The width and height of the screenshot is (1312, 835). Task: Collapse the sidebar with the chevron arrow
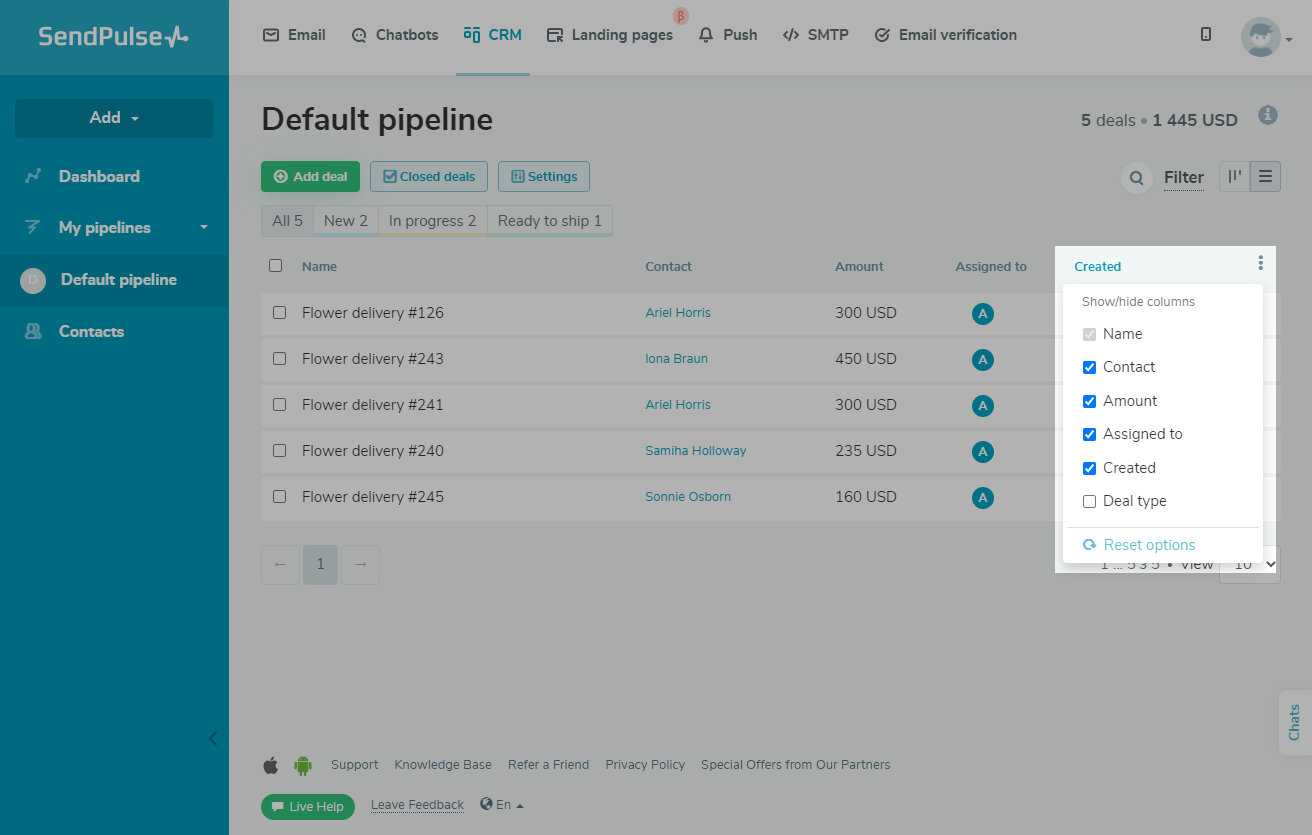[212, 739]
